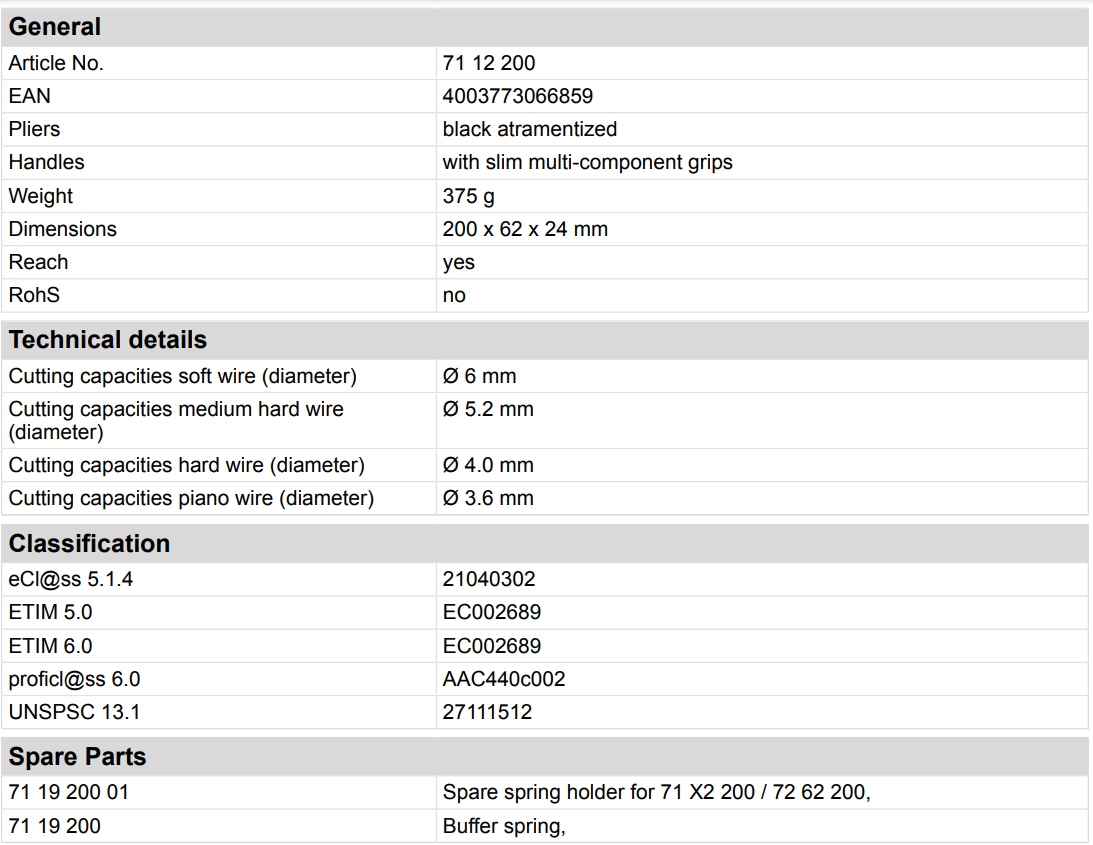The image size is (1093, 845).
Task: Select the weight value 375 g
Action: click(468, 196)
